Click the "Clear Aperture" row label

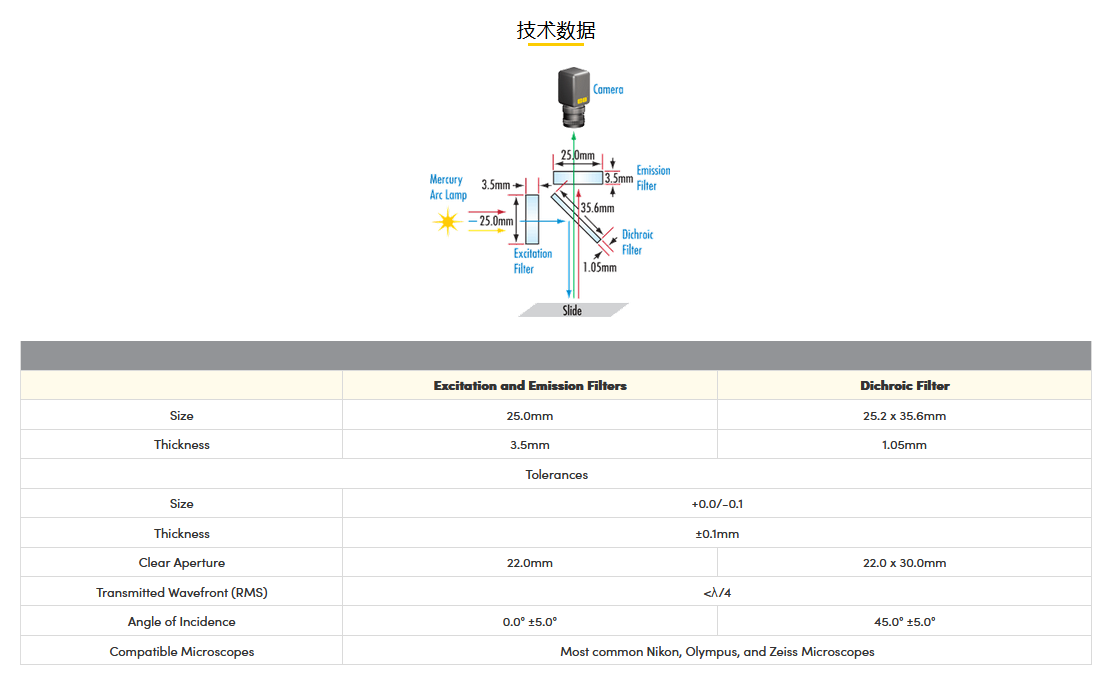(x=182, y=563)
